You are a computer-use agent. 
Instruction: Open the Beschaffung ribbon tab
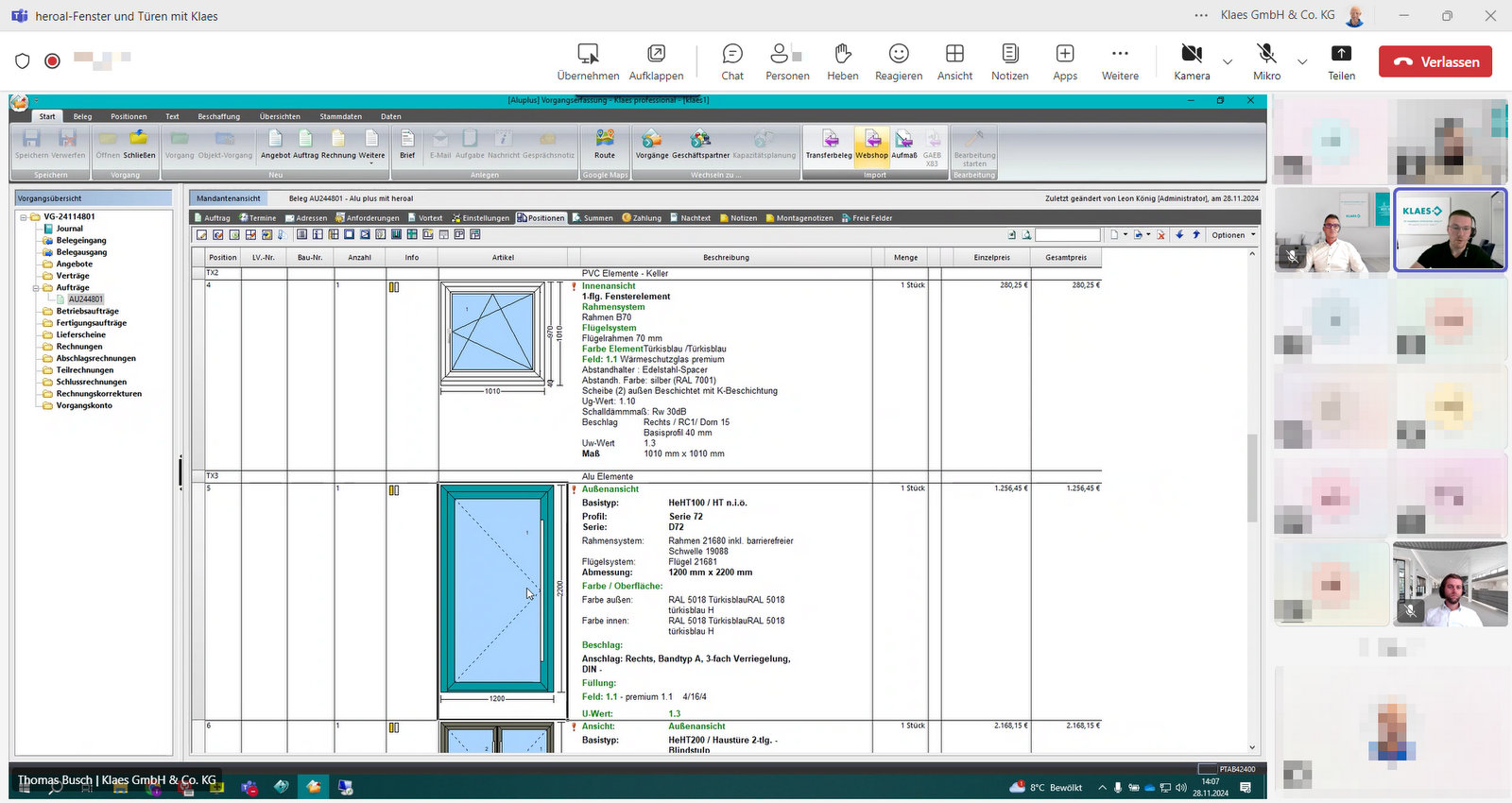(x=218, y=116)
